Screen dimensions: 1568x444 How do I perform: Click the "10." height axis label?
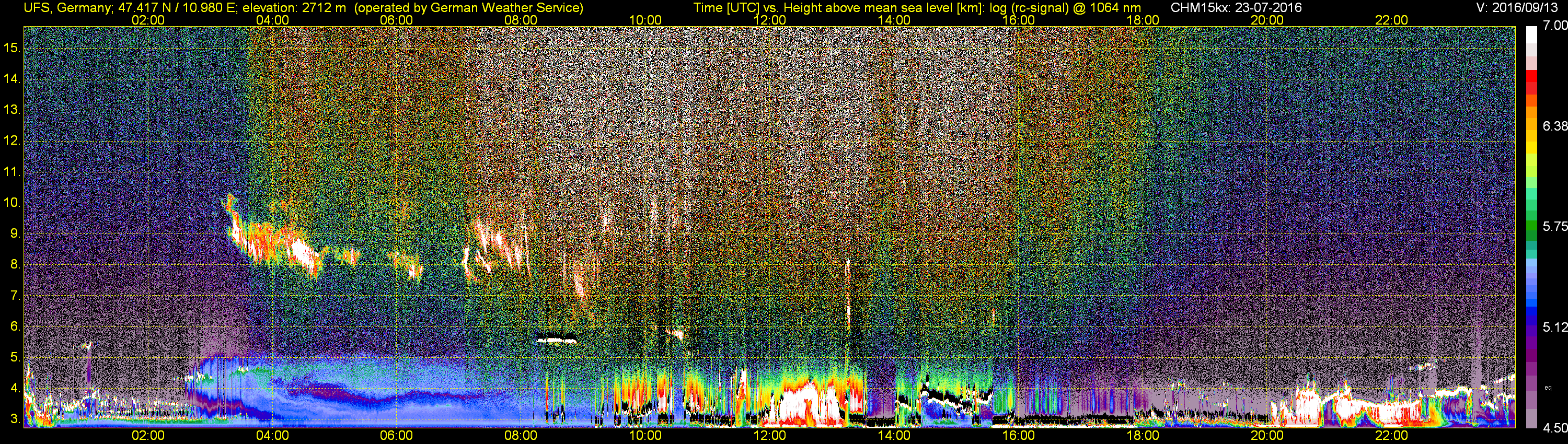pos(12,203)
